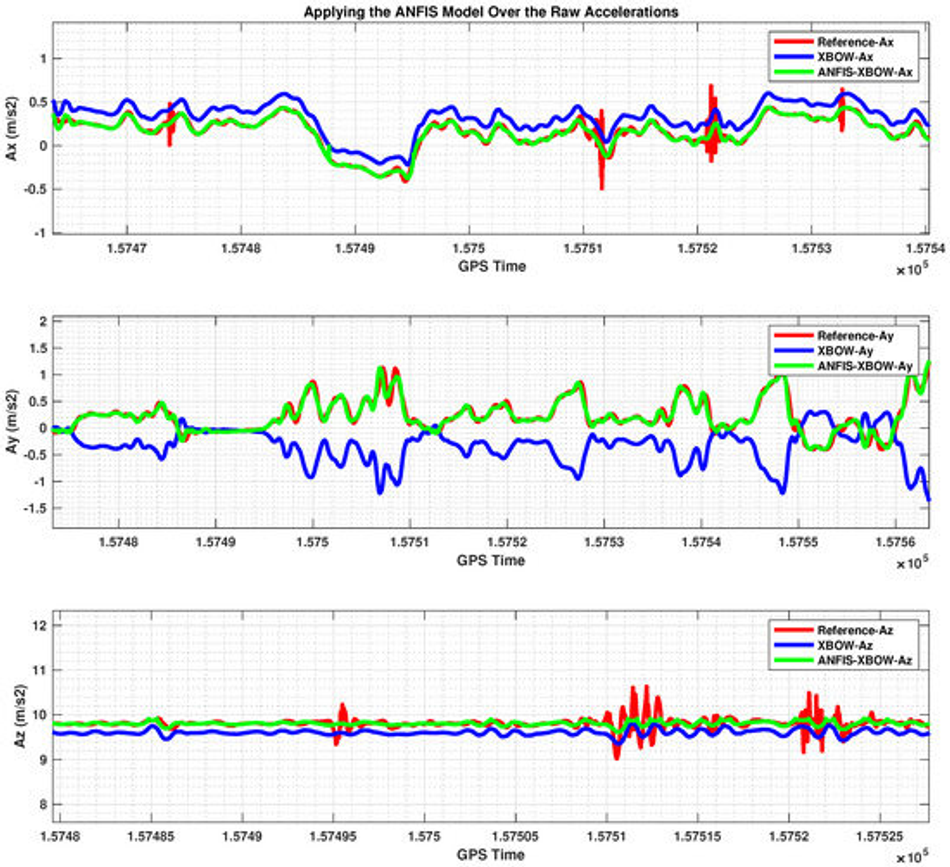Viewport: 950px width, 867px height.
Task: Click the blue line sample beside XBOW-Ay
Action: click(x=793, y=351)
